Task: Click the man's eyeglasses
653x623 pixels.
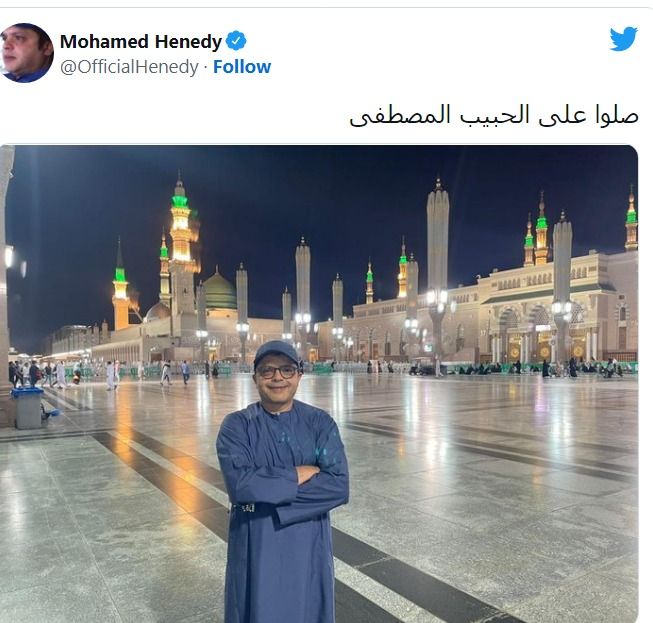Action: tap(277, 372)
